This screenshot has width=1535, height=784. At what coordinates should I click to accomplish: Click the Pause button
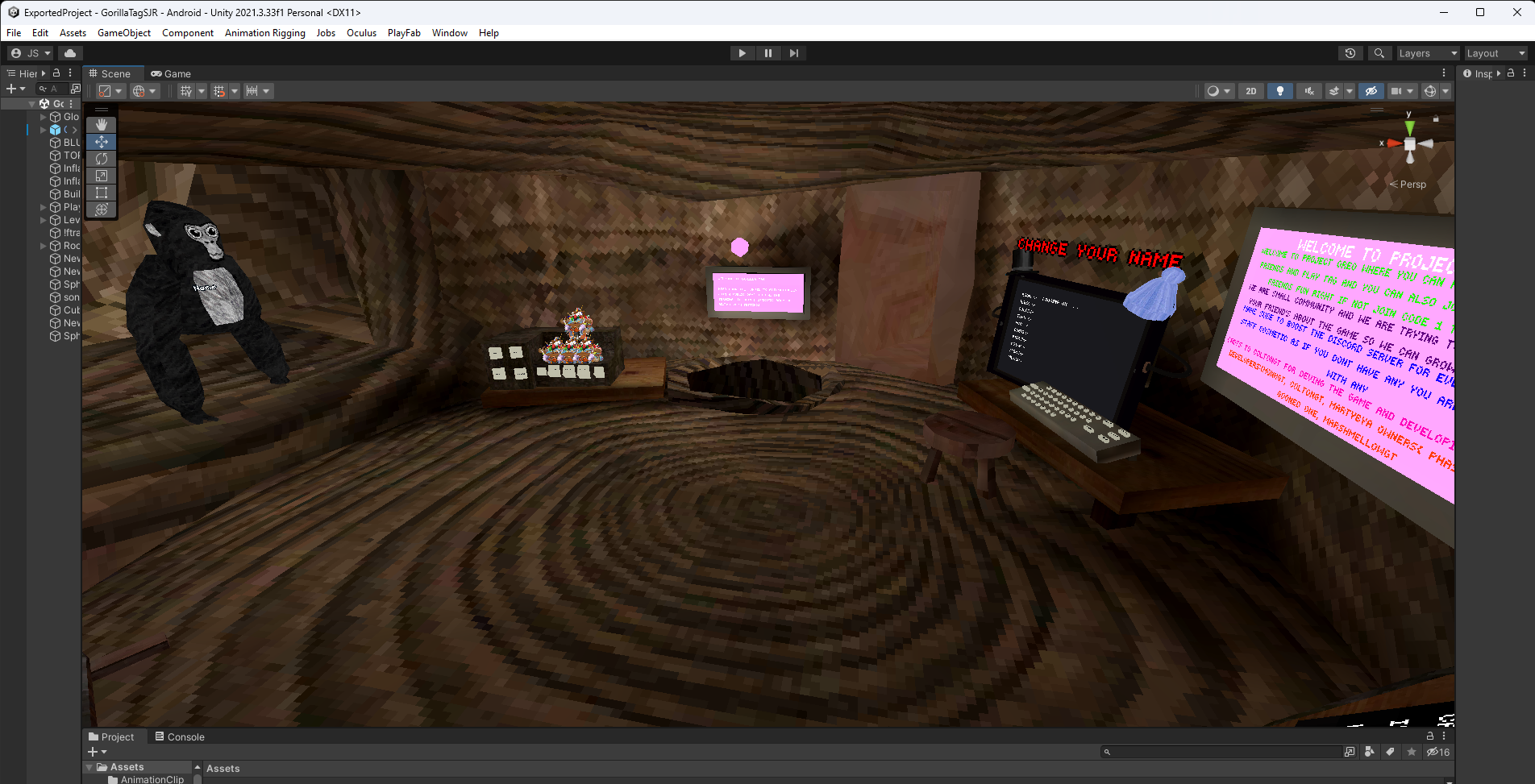pos(768,53)
